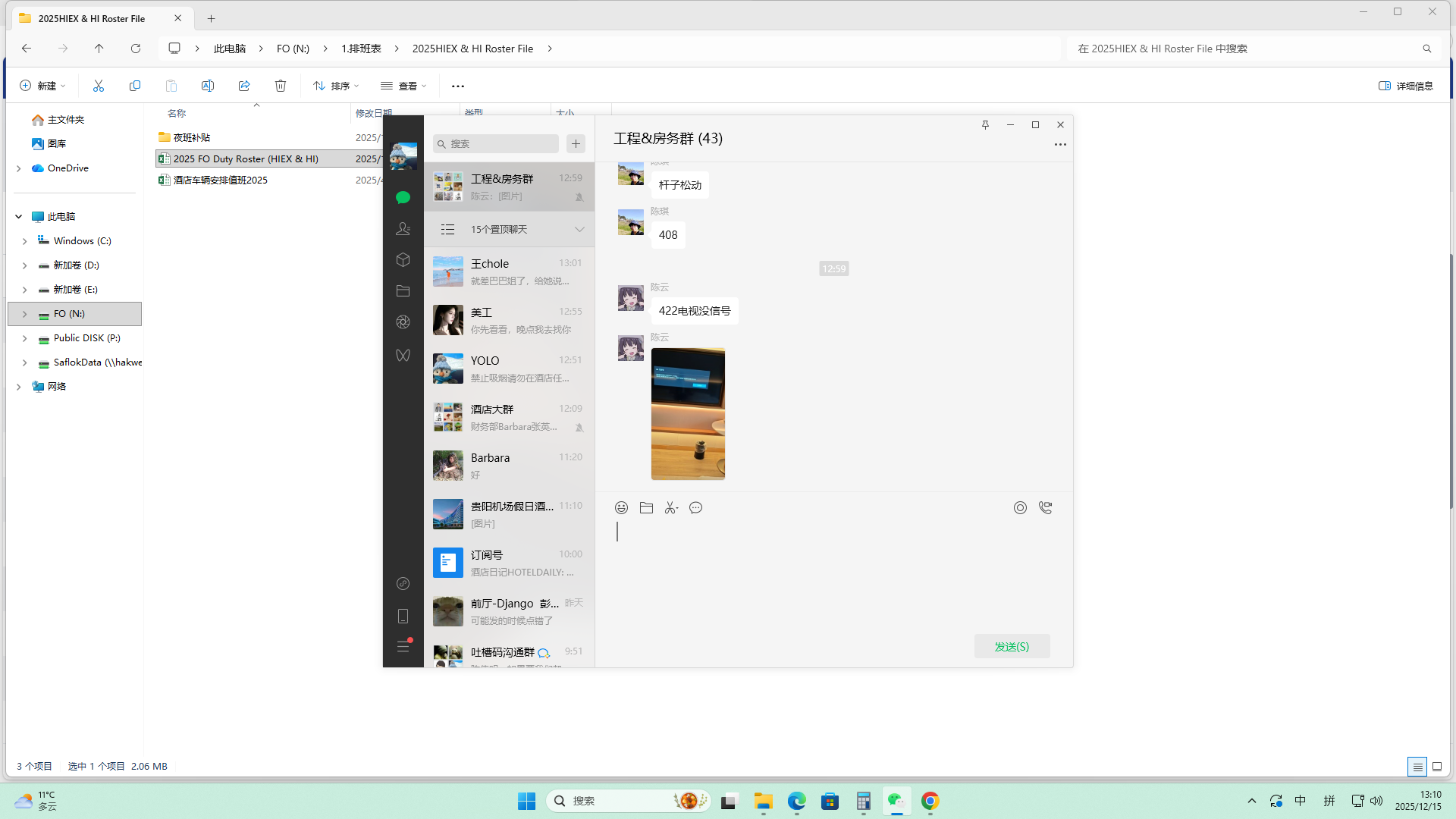1456x819 pixels.
Task: Open Moments aperture icon in sidebar
Action: click(403, 322)
